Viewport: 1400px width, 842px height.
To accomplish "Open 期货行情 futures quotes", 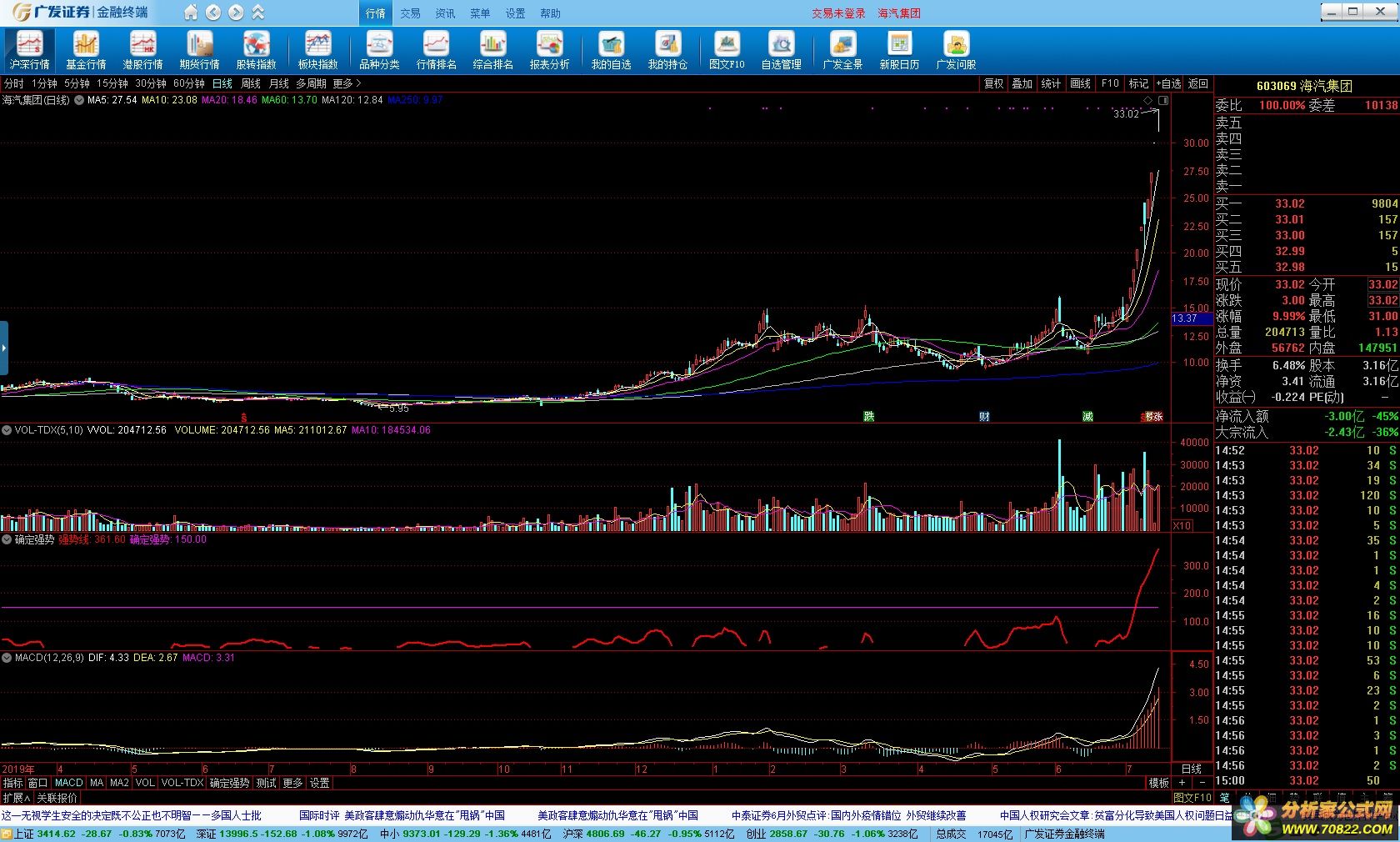I will [x=199, y=50].
